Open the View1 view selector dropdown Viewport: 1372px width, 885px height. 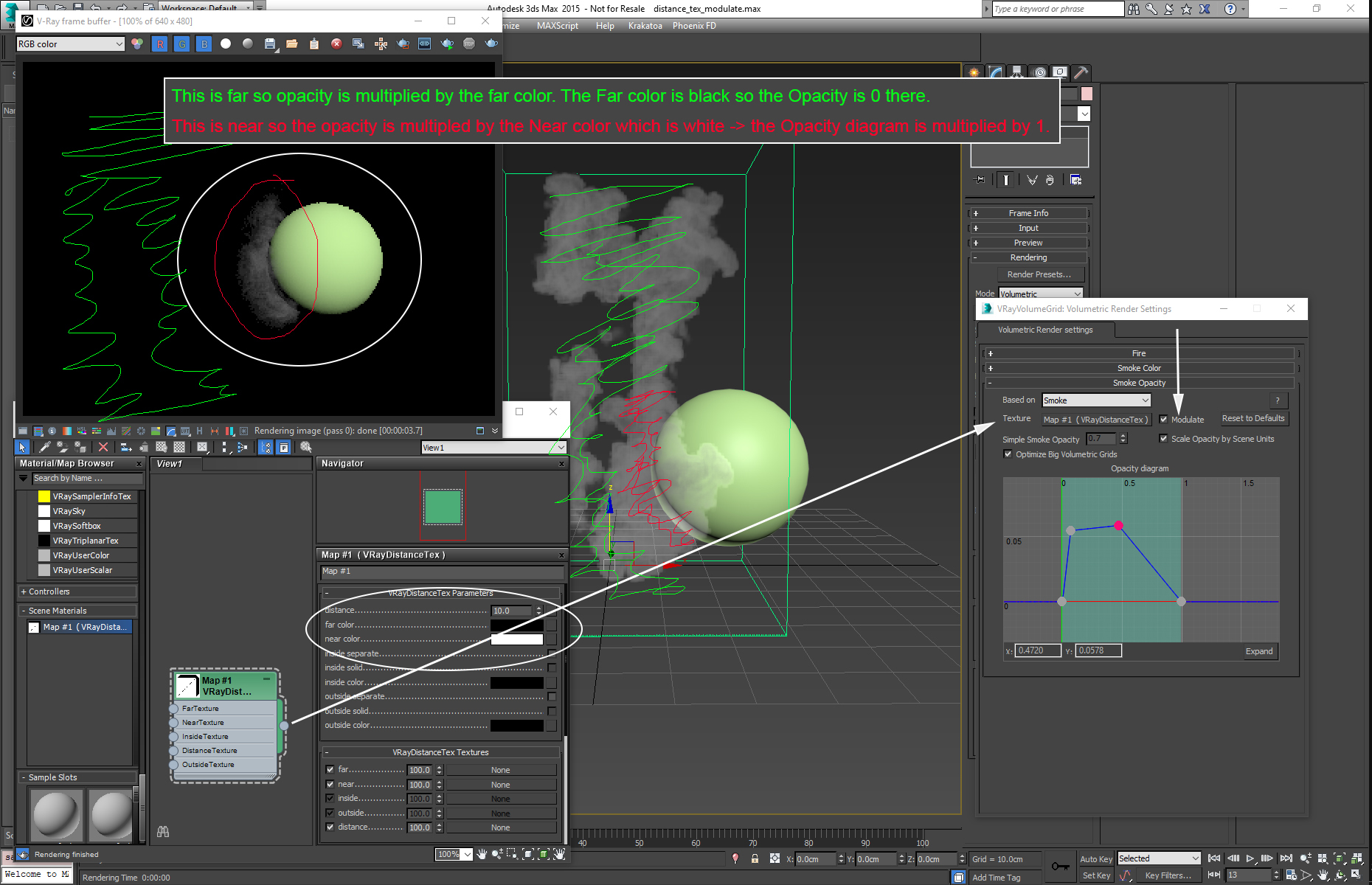[493, 448]
